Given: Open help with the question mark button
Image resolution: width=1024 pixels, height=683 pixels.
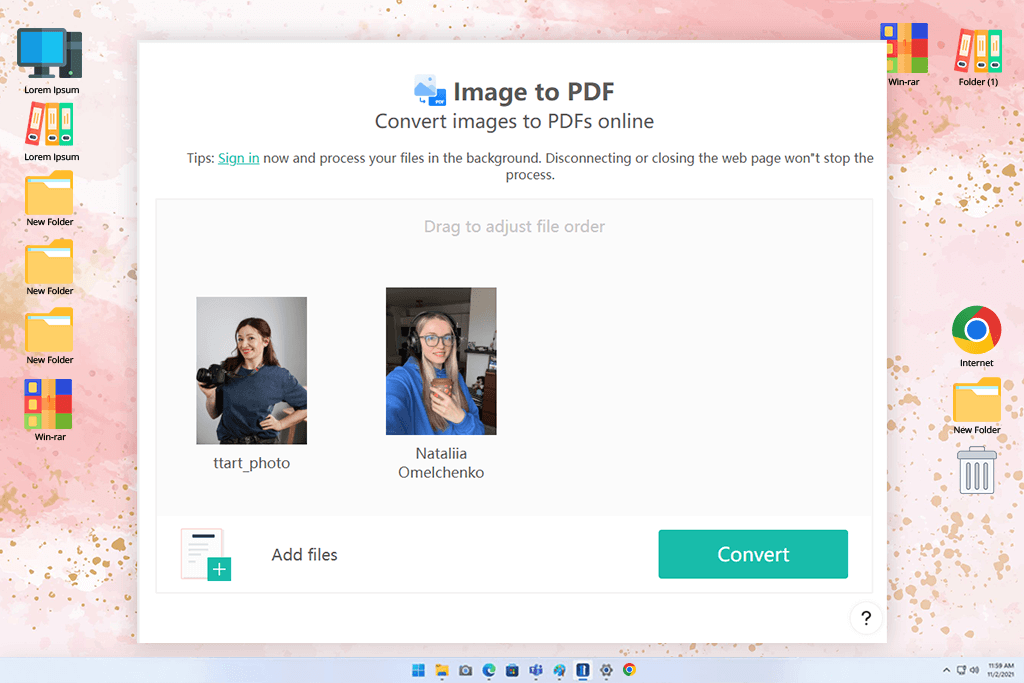Looking at the screenshot, I should 866,618.
